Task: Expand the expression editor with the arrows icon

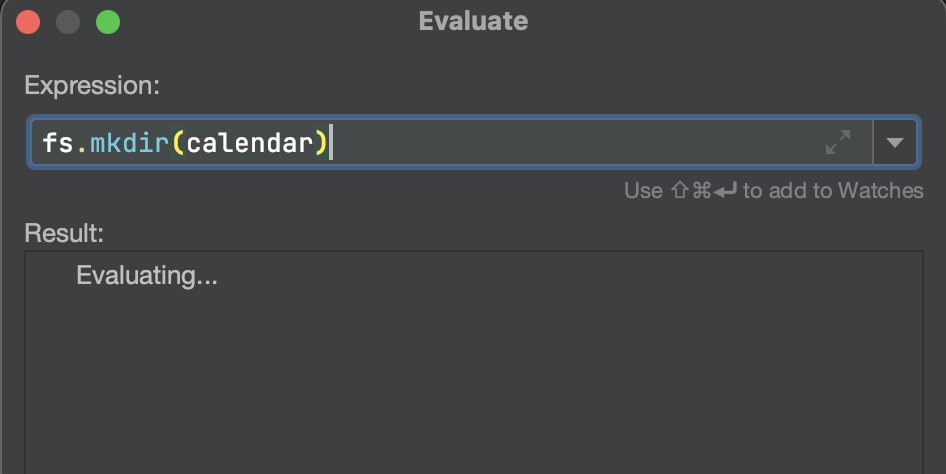Action: (x=837, y=142)
